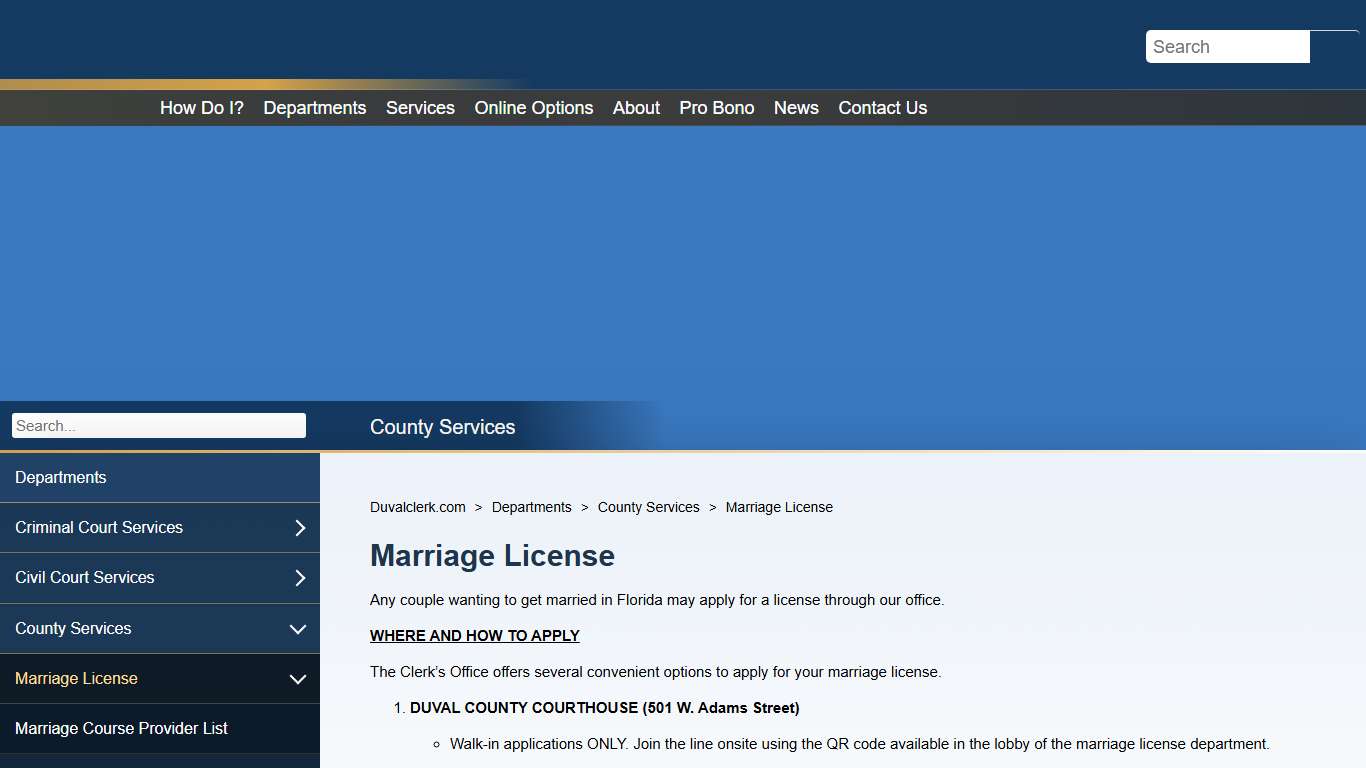Screen dimensions: 1366x768
Task: Expand the Civil Court Services submenu
Action: pos(299,577)
